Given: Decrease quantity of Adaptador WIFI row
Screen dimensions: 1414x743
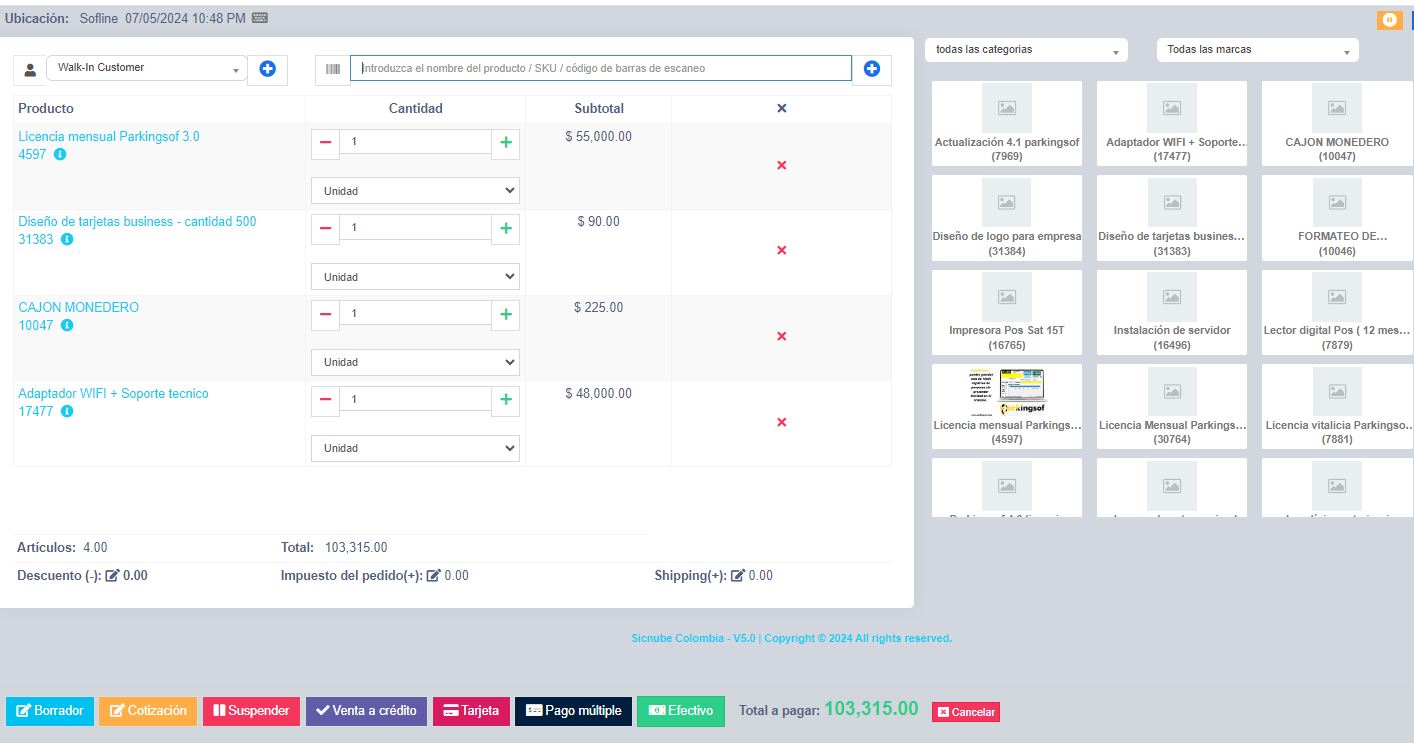Looking at the screenshot, I should click(325, 400).
